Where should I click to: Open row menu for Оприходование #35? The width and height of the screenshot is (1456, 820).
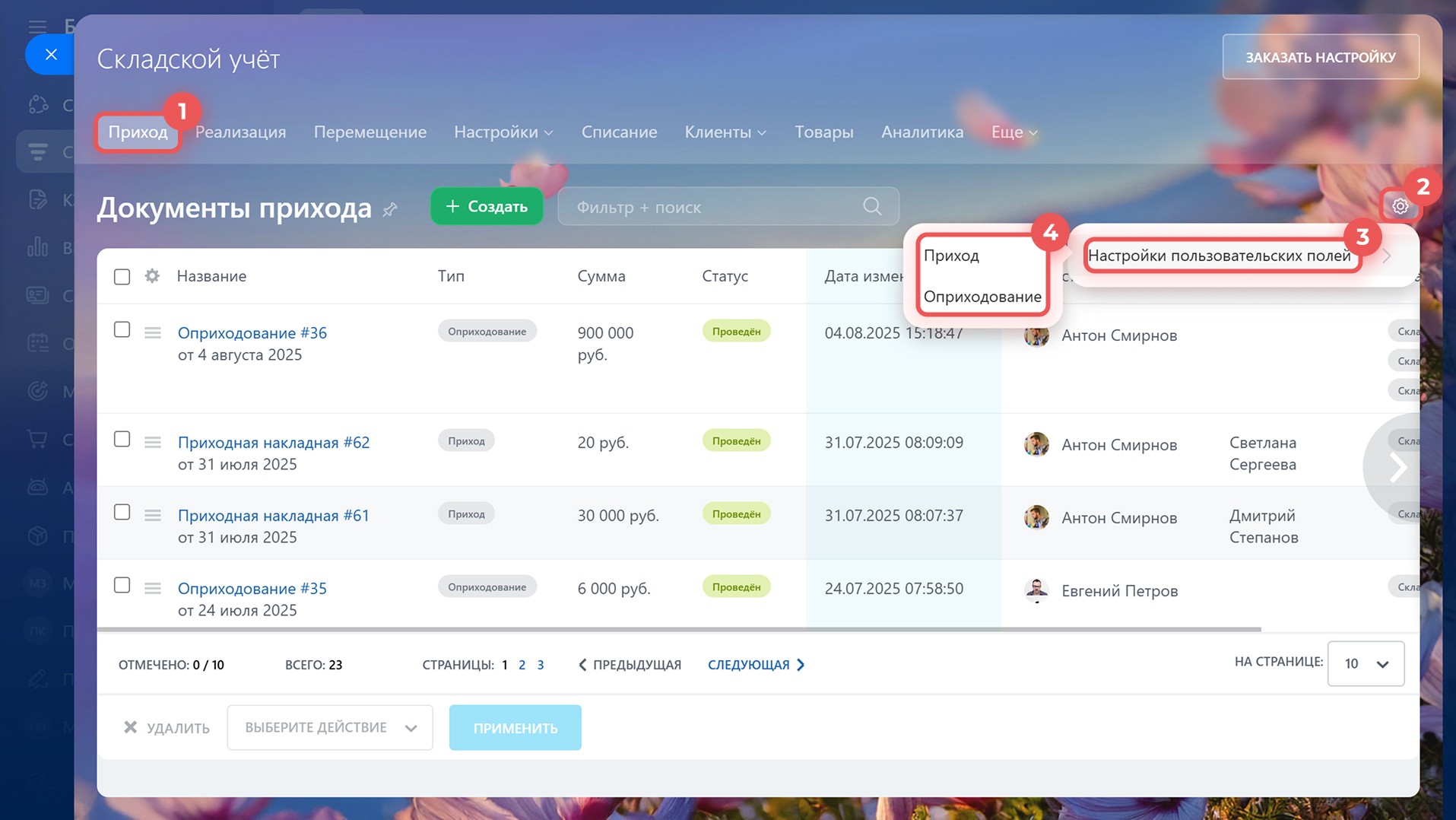(153, 588)
